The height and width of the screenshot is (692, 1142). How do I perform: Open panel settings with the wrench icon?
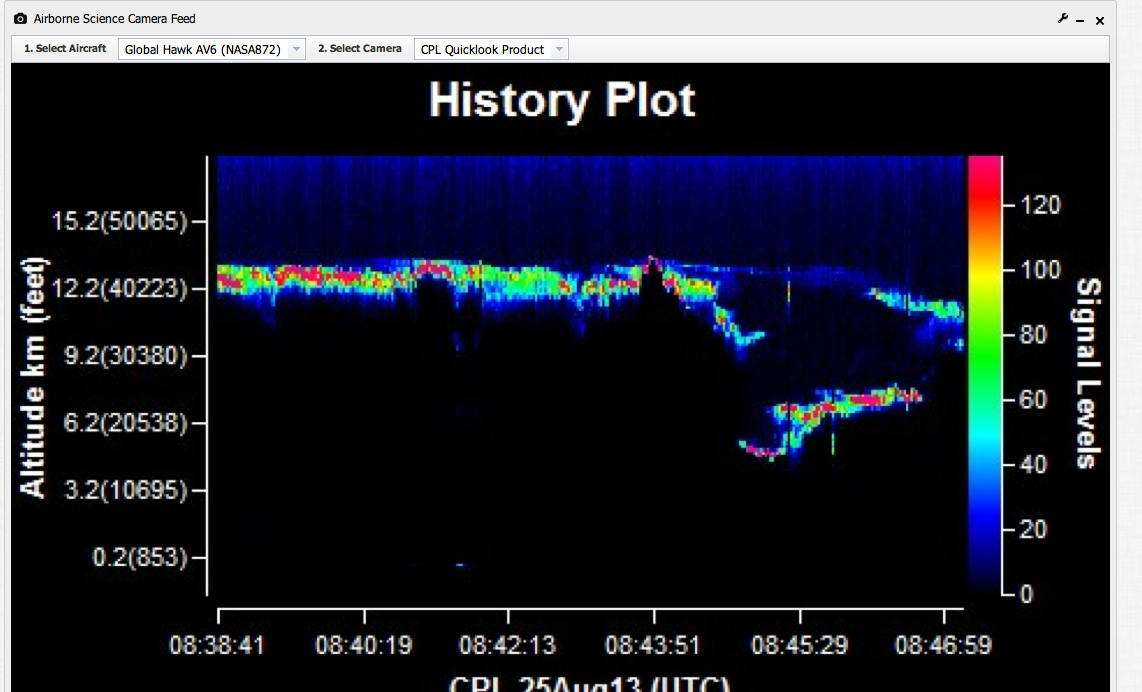tap(1062, 19)
